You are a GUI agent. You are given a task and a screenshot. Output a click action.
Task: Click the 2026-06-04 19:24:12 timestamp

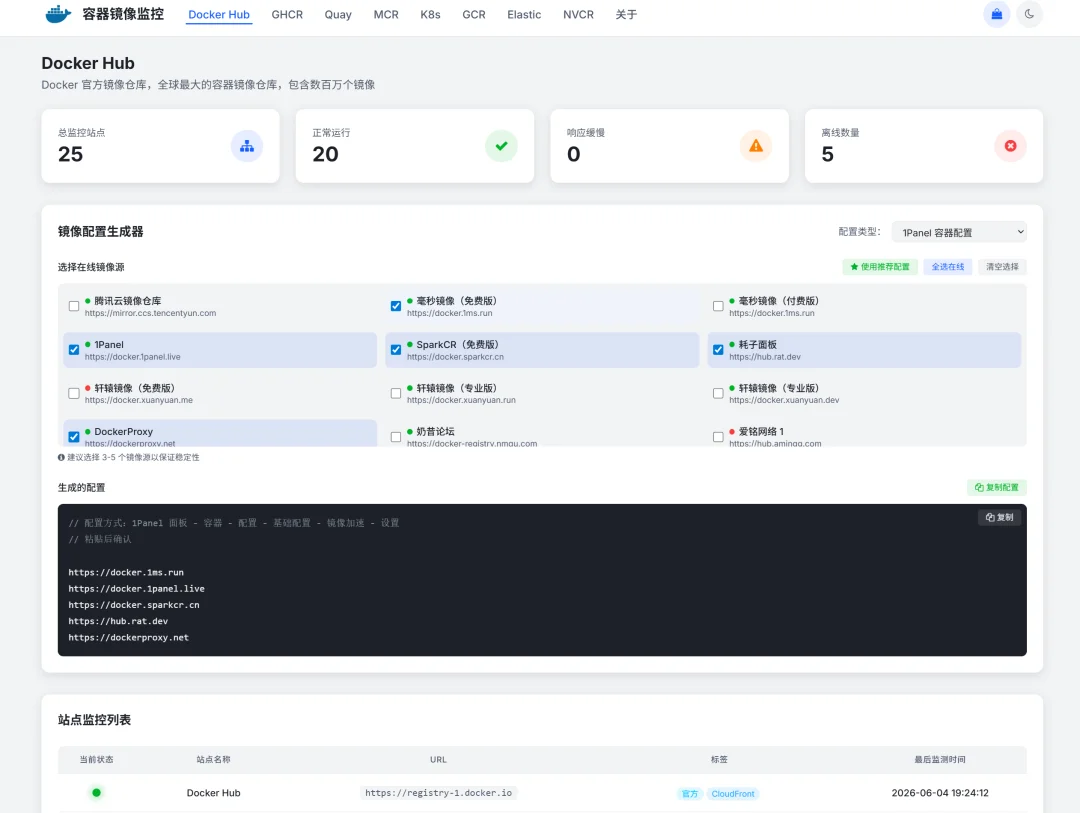point(939,793)
